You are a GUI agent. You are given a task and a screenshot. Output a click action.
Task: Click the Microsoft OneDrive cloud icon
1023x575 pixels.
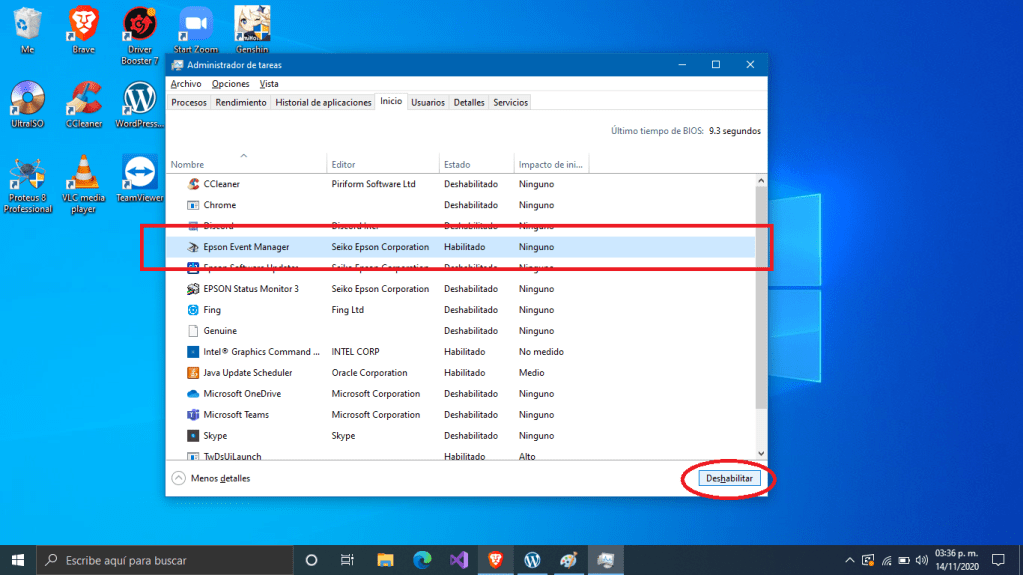click(x=194, y=394)
